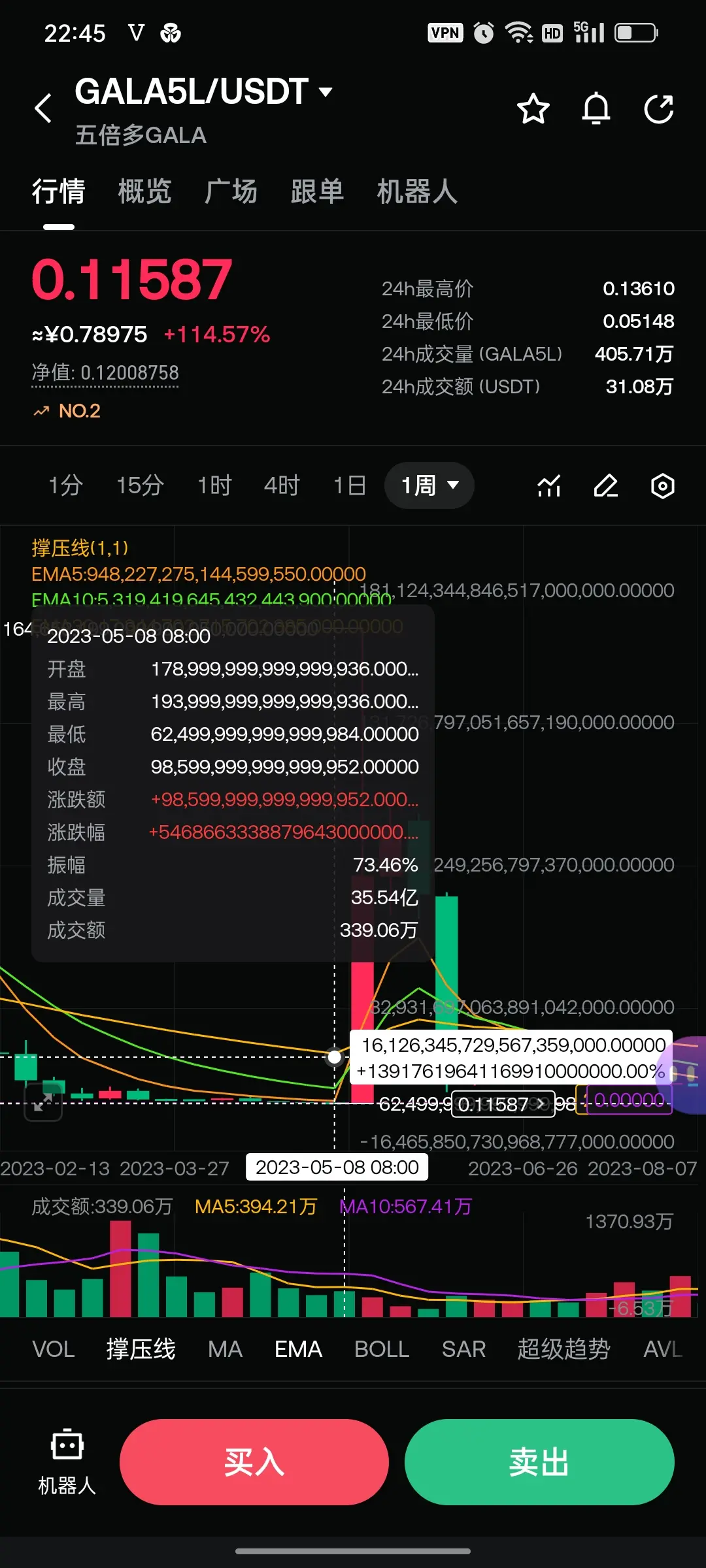Tap current price tag 0.11587 on chart
Image resolution: width=706 pixels, height=1568 pixels.
click(503, 1104)
